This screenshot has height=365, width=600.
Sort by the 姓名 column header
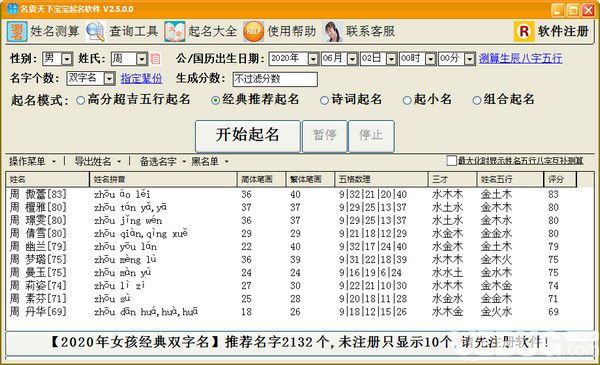pyautogui.click(x=47, y=179)
